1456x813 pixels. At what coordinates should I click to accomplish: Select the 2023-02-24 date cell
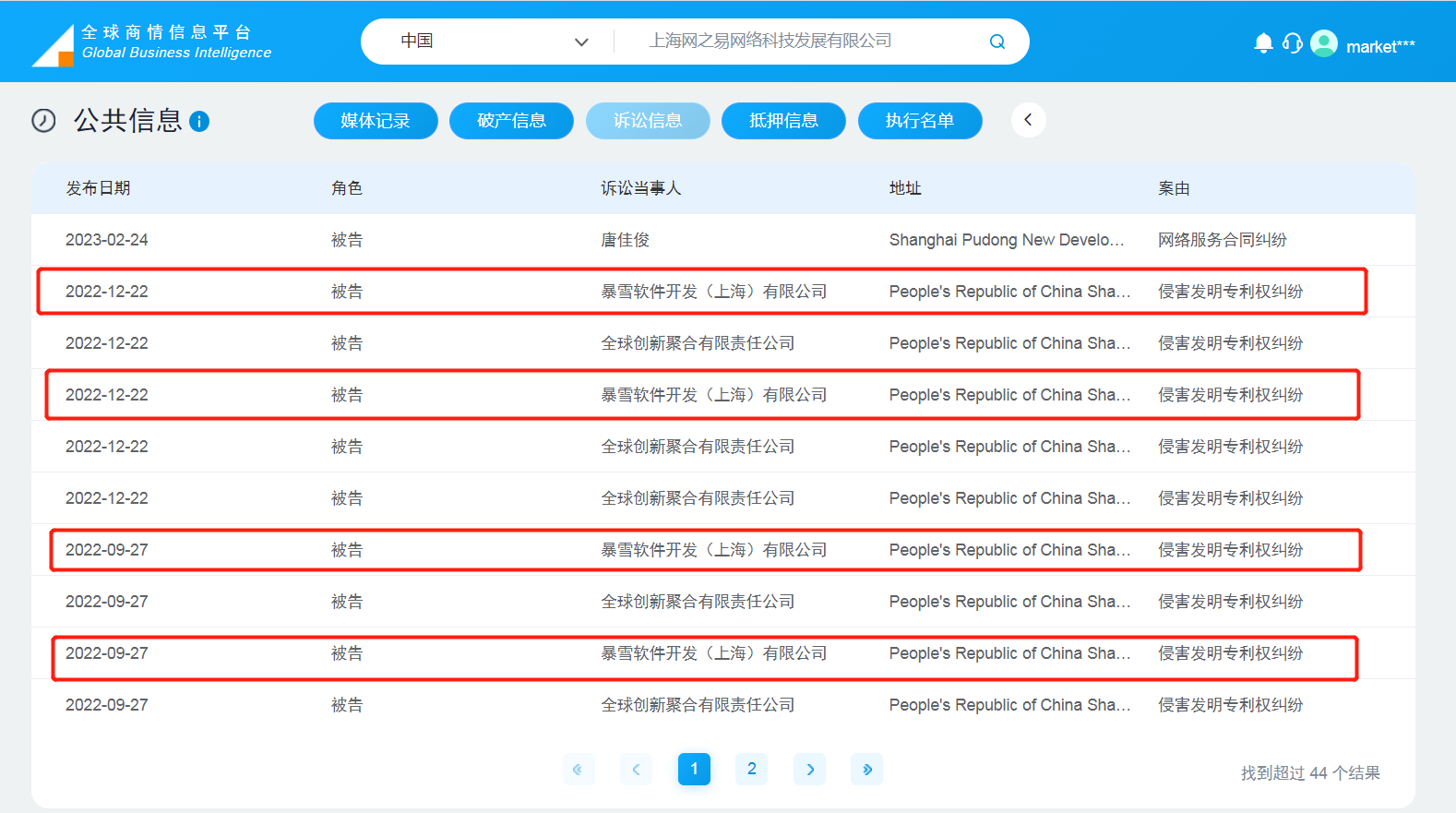(107, 240)
